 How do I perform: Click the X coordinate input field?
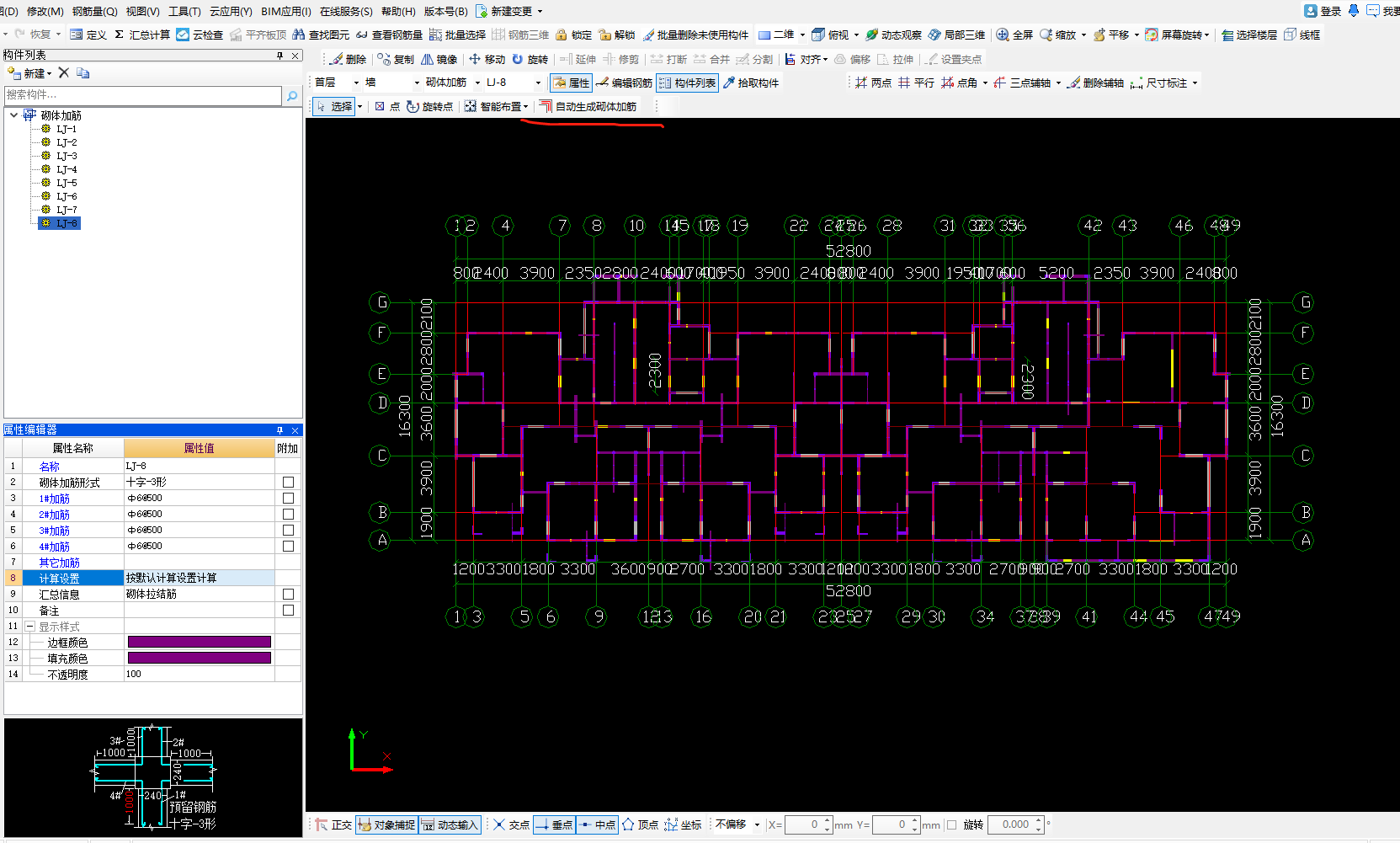click(809, 825)
